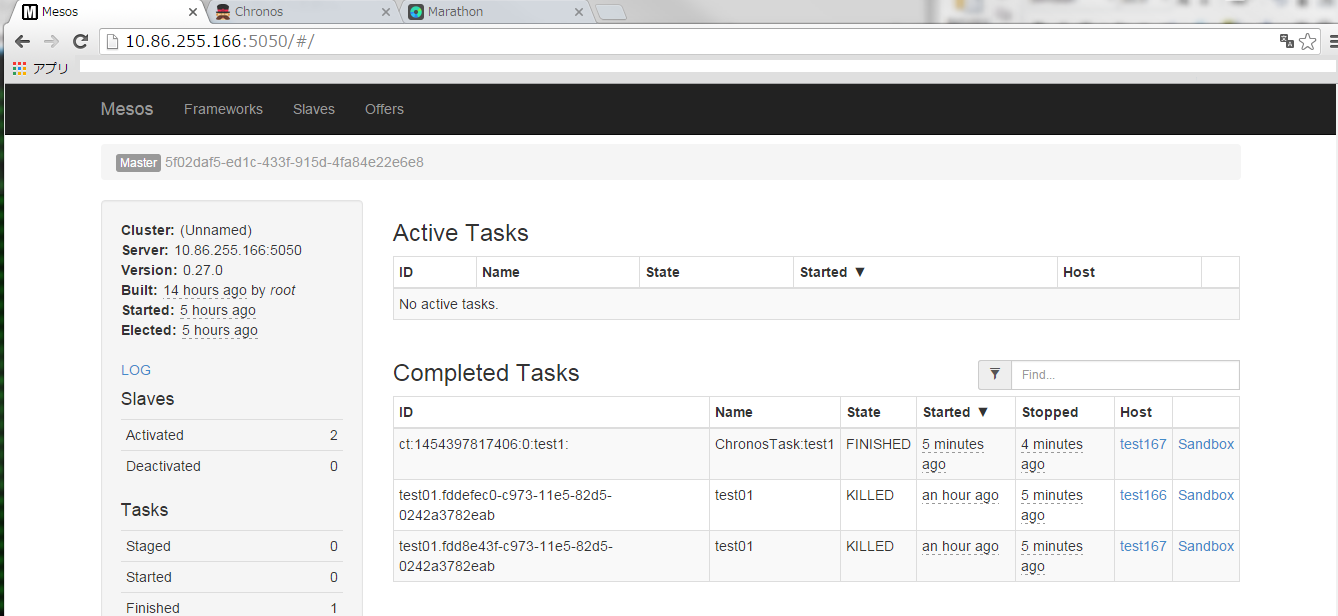Click the browser forward arrow
Viewport: 1338px width, 616px height.
click(x=52, y=41)
